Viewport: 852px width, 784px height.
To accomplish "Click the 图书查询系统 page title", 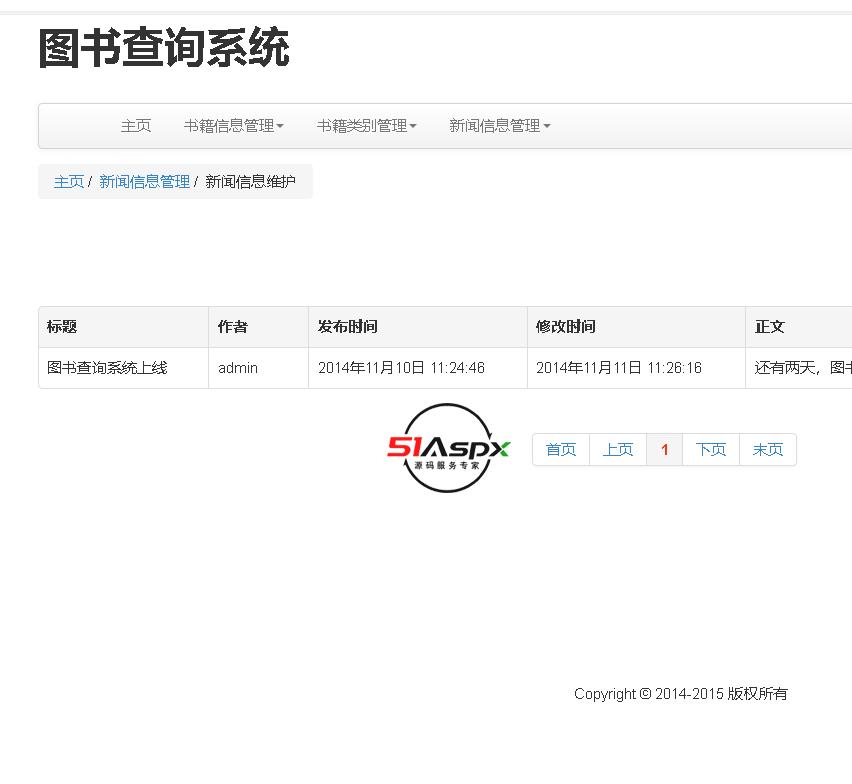I will [164, 48].
